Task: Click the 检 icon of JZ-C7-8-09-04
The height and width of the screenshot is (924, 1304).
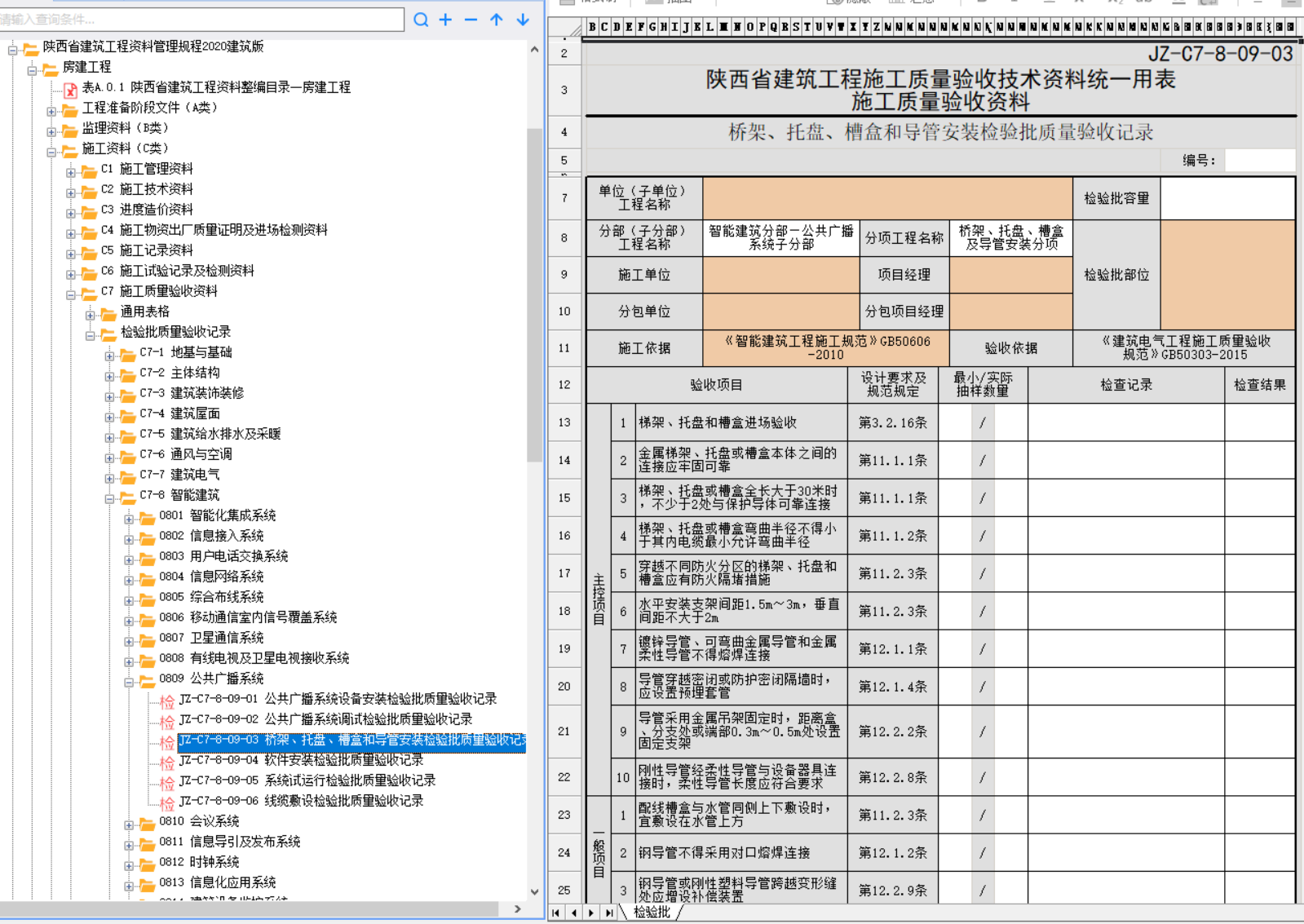Action: (x=167, y=762)
